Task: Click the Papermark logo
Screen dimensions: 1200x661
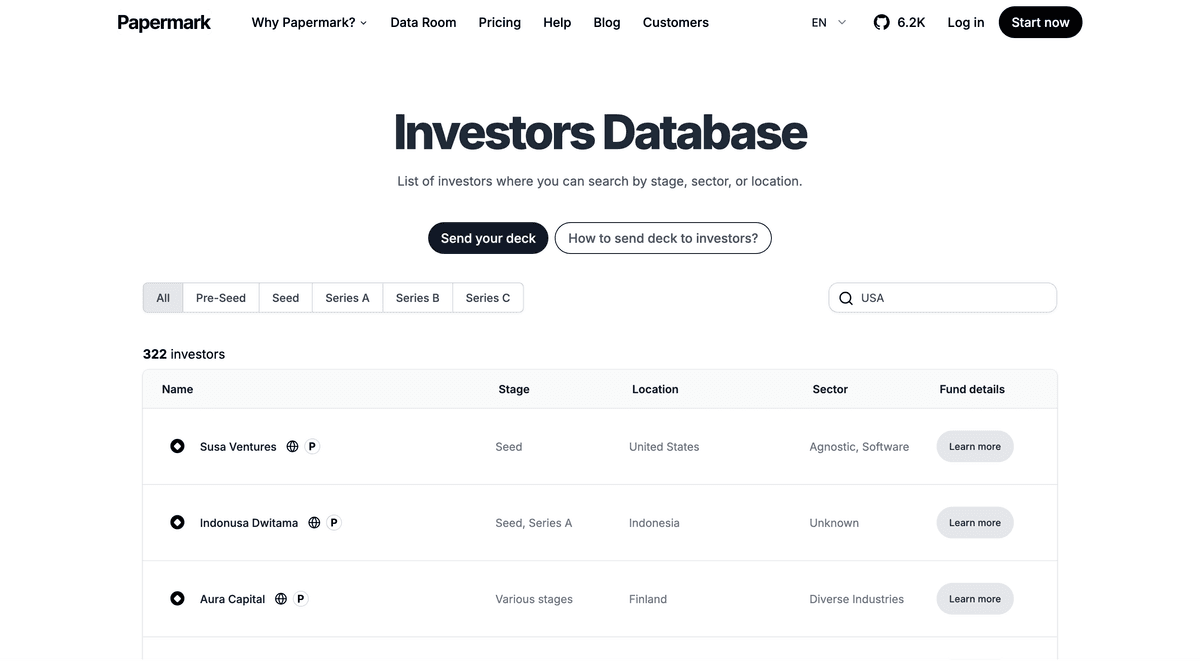Action: (x=163, y=21)
